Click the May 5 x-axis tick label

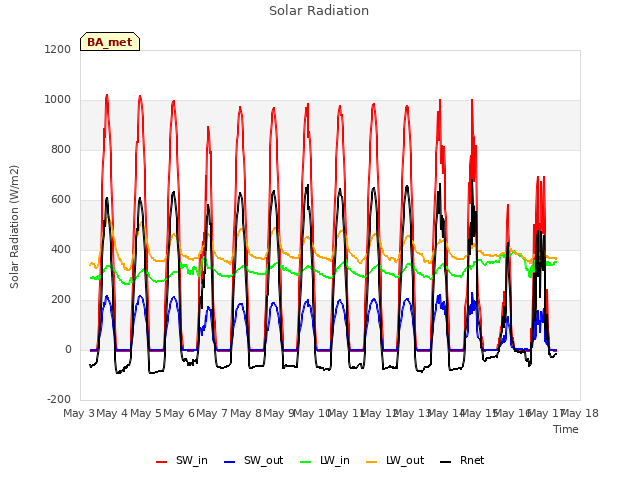click(146, 413)
